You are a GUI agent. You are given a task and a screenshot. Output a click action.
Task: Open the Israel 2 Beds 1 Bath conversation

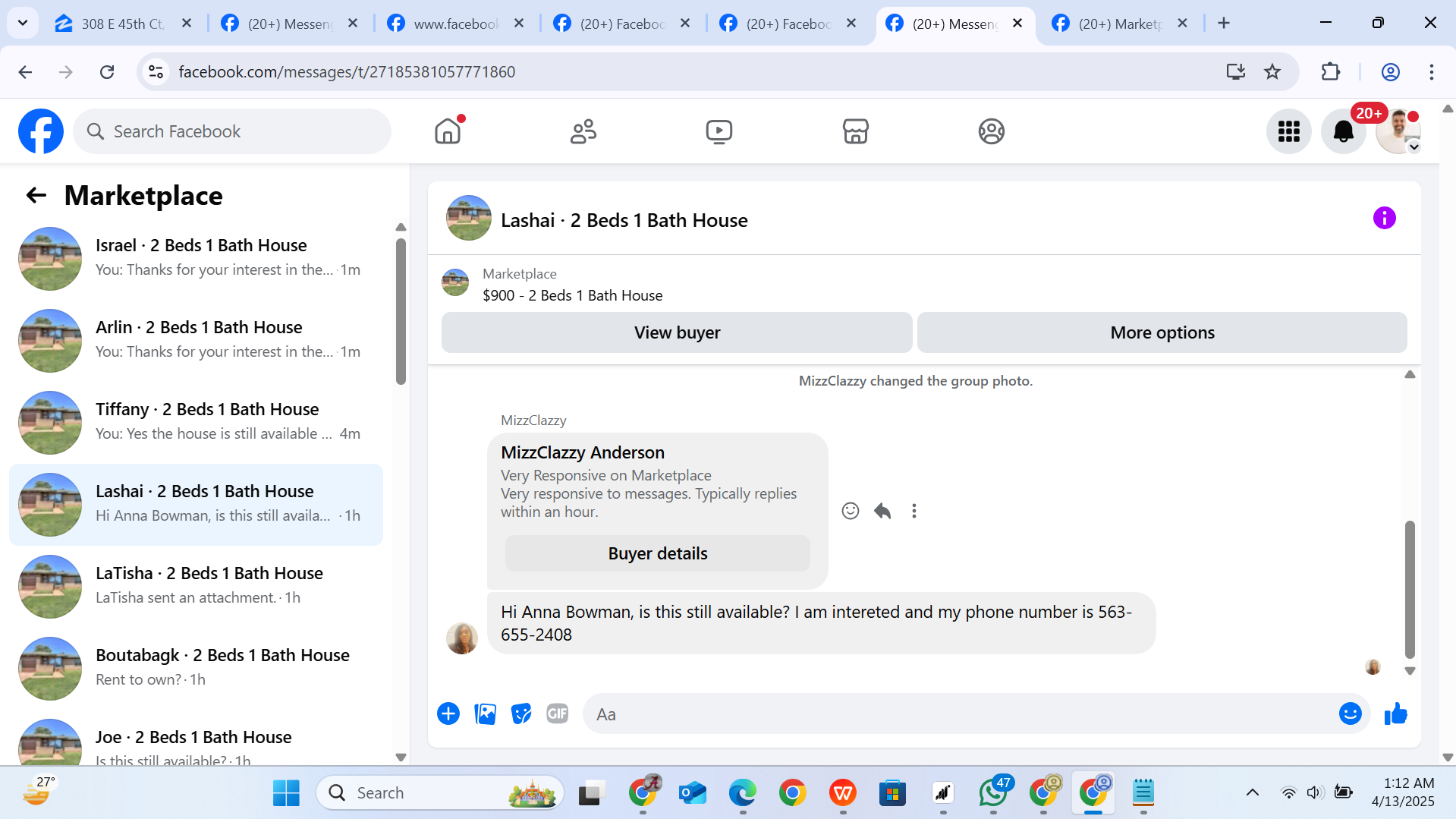pyautogui.click(x=196, y=259)
